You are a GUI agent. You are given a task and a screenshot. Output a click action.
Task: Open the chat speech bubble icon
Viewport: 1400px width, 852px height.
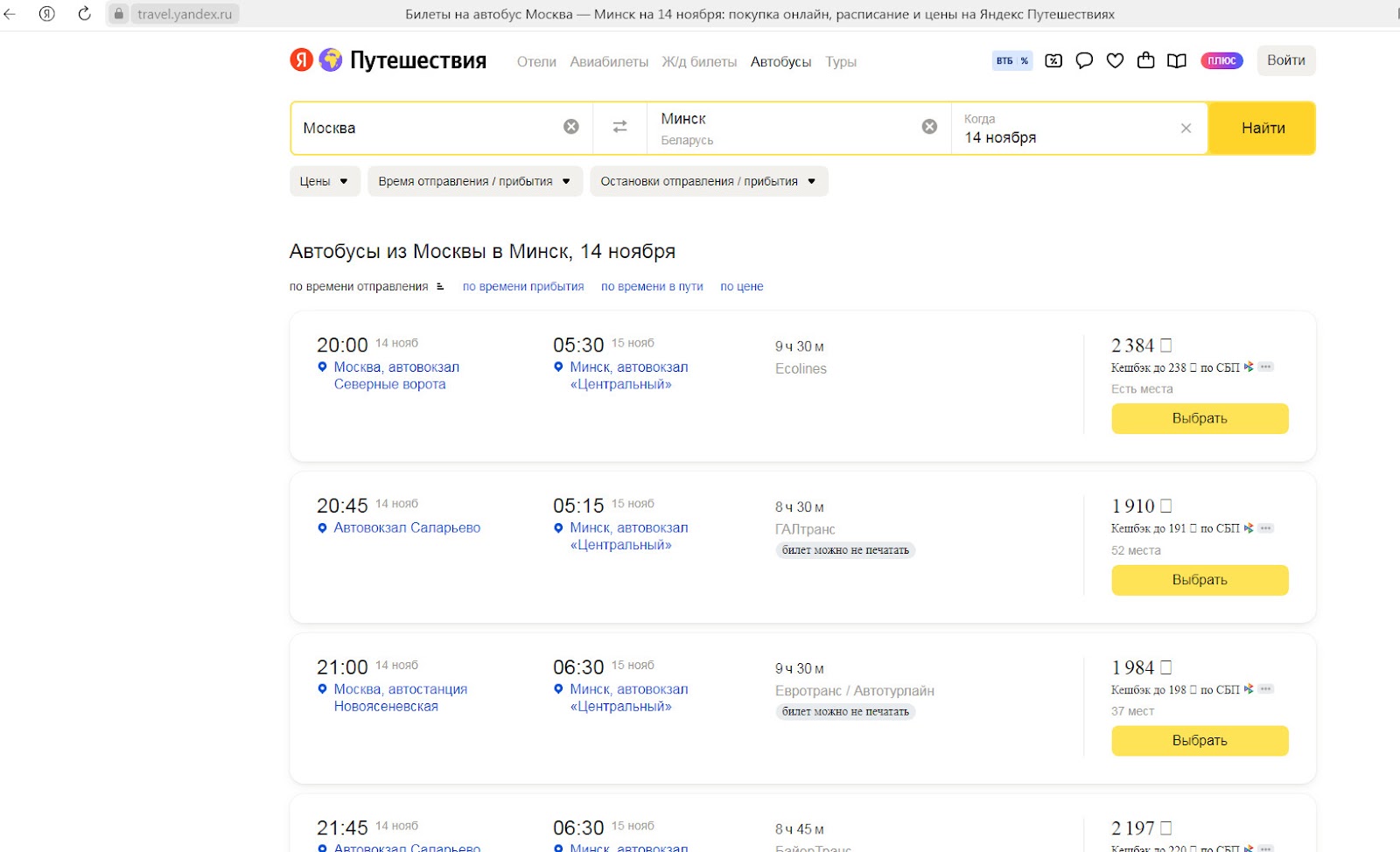point(1084,60)
